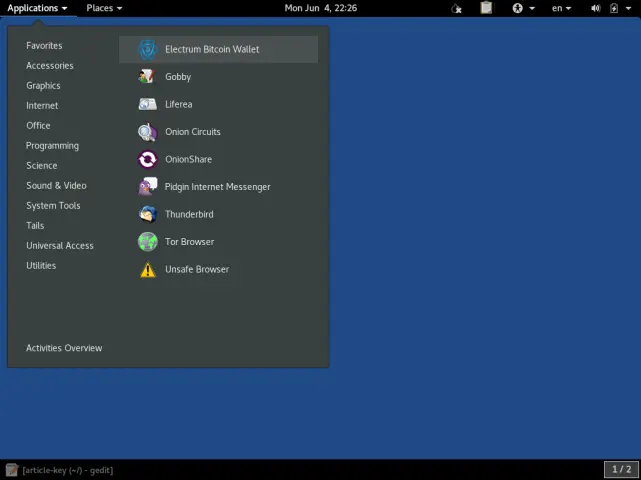Select the Programming category
Viewport: 641px width, 480px height.
[x=52, y=146]
